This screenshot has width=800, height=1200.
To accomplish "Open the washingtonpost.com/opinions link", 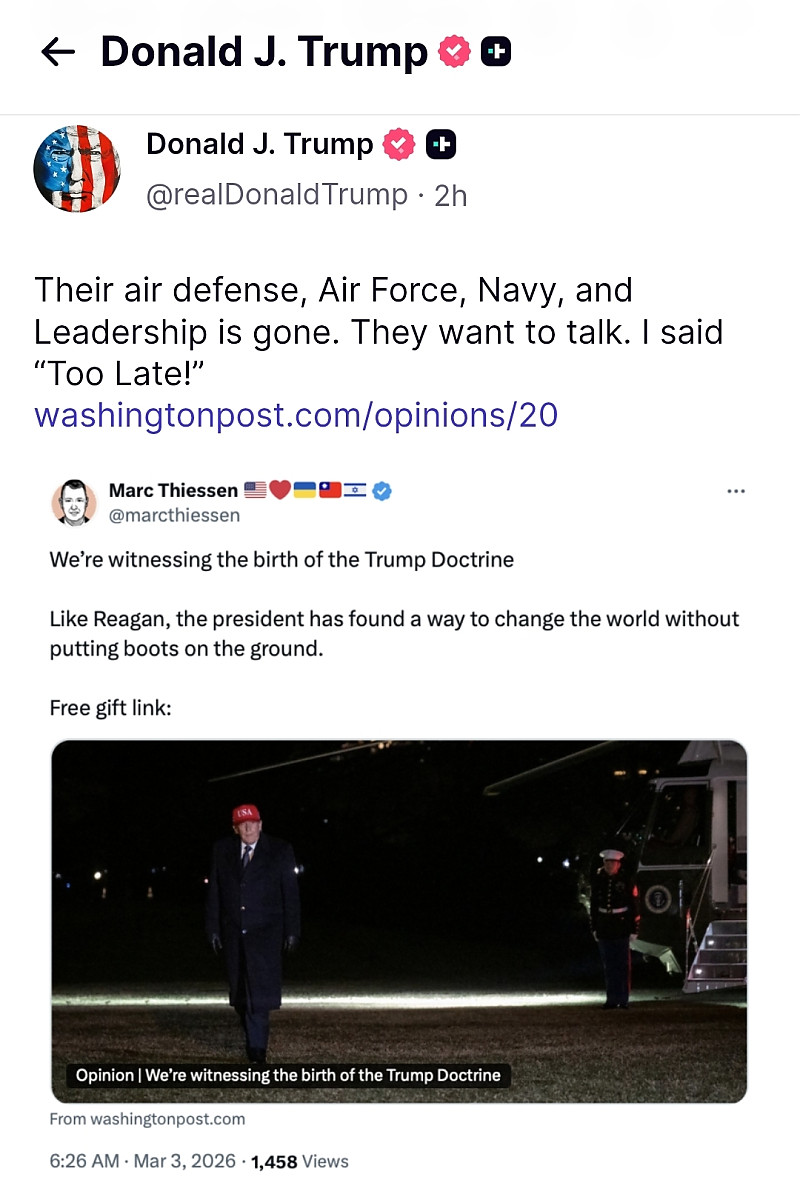I will [296, 414].
